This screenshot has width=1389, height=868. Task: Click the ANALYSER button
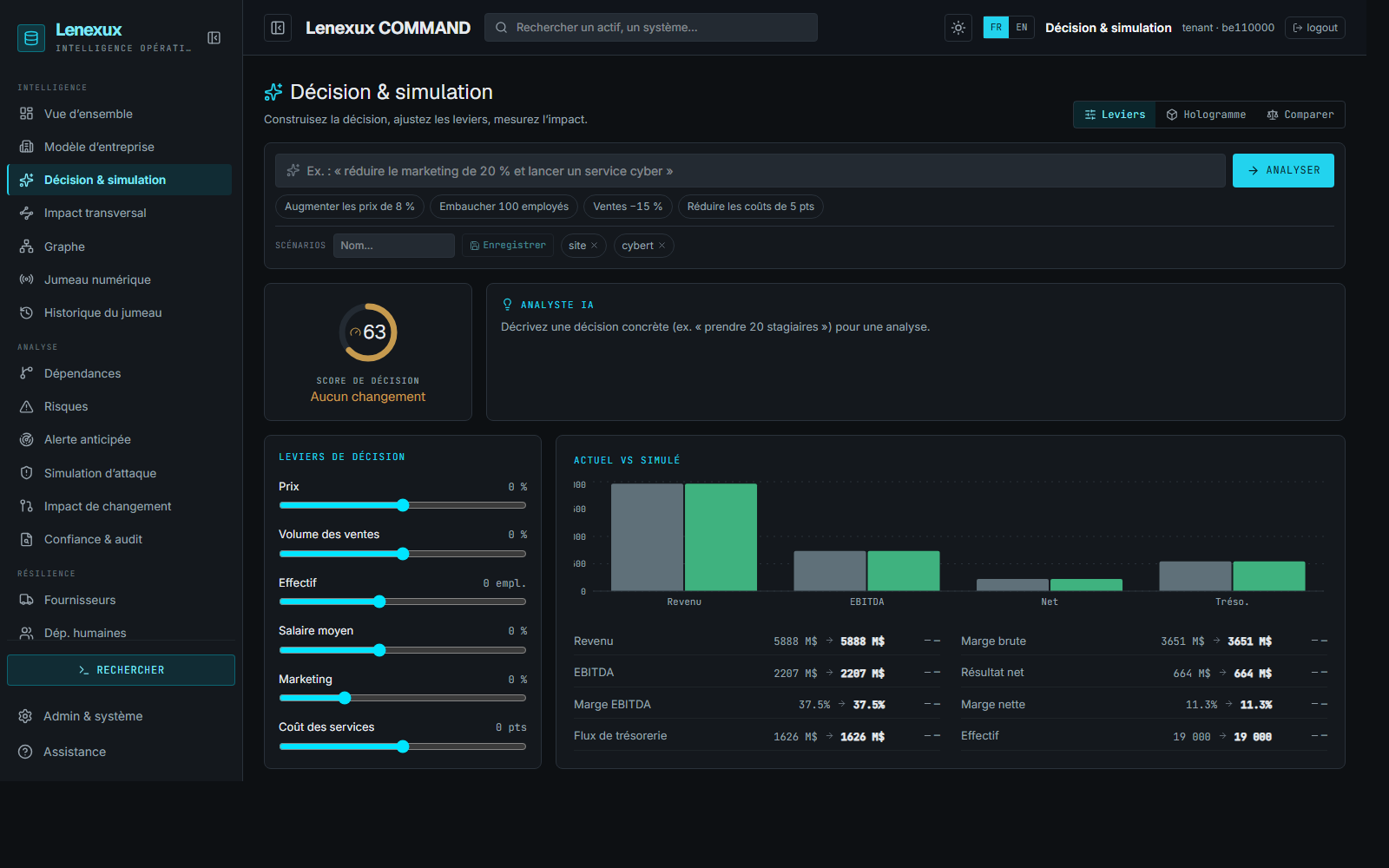(1283, 171)
